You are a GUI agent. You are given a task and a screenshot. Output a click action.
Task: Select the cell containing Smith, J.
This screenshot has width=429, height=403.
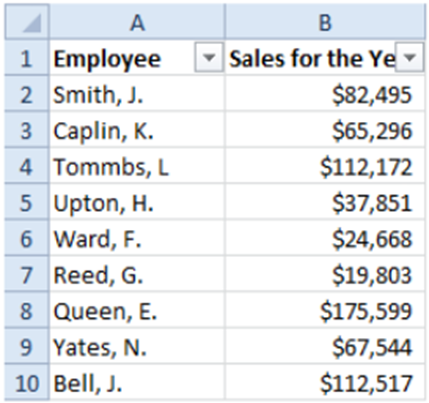tap(137, 94)
